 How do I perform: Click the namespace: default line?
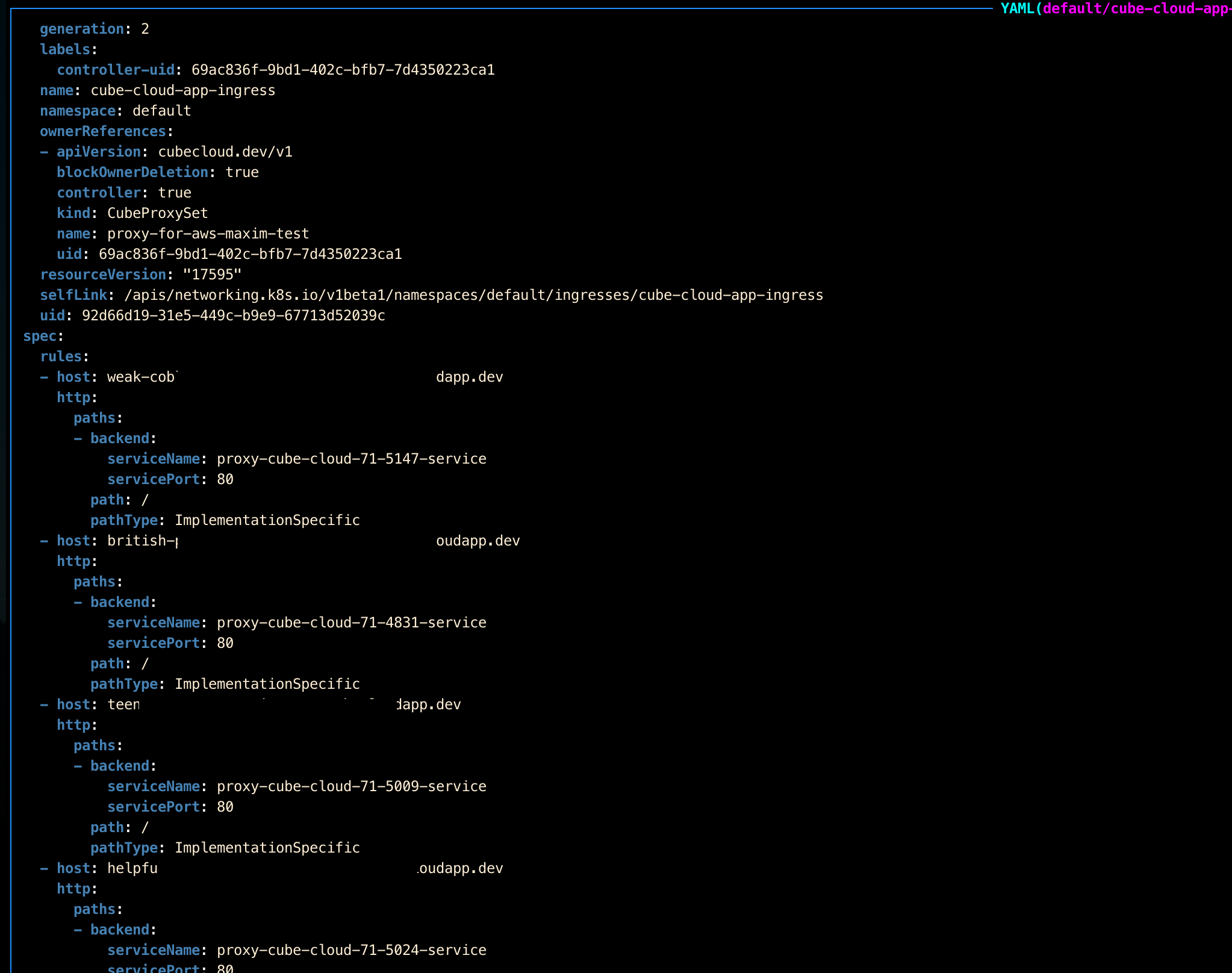(x=116, y=111)
